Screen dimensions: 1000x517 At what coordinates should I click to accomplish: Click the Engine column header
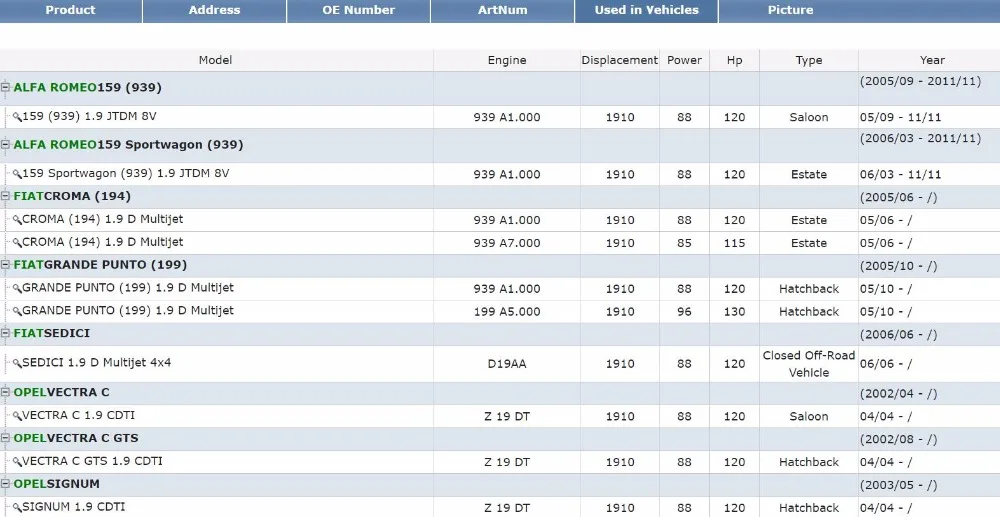[x=507, y=61]
